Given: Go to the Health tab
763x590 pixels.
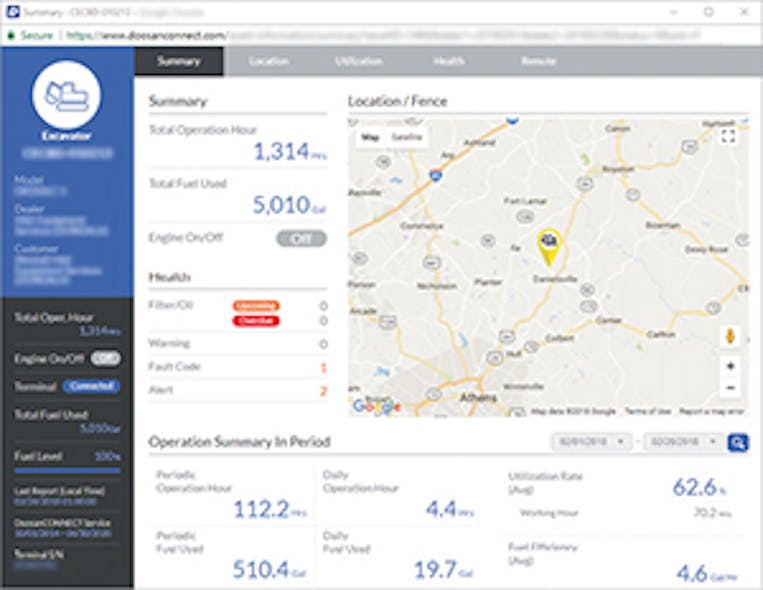Looking at the screenshot, I should 448,61.
